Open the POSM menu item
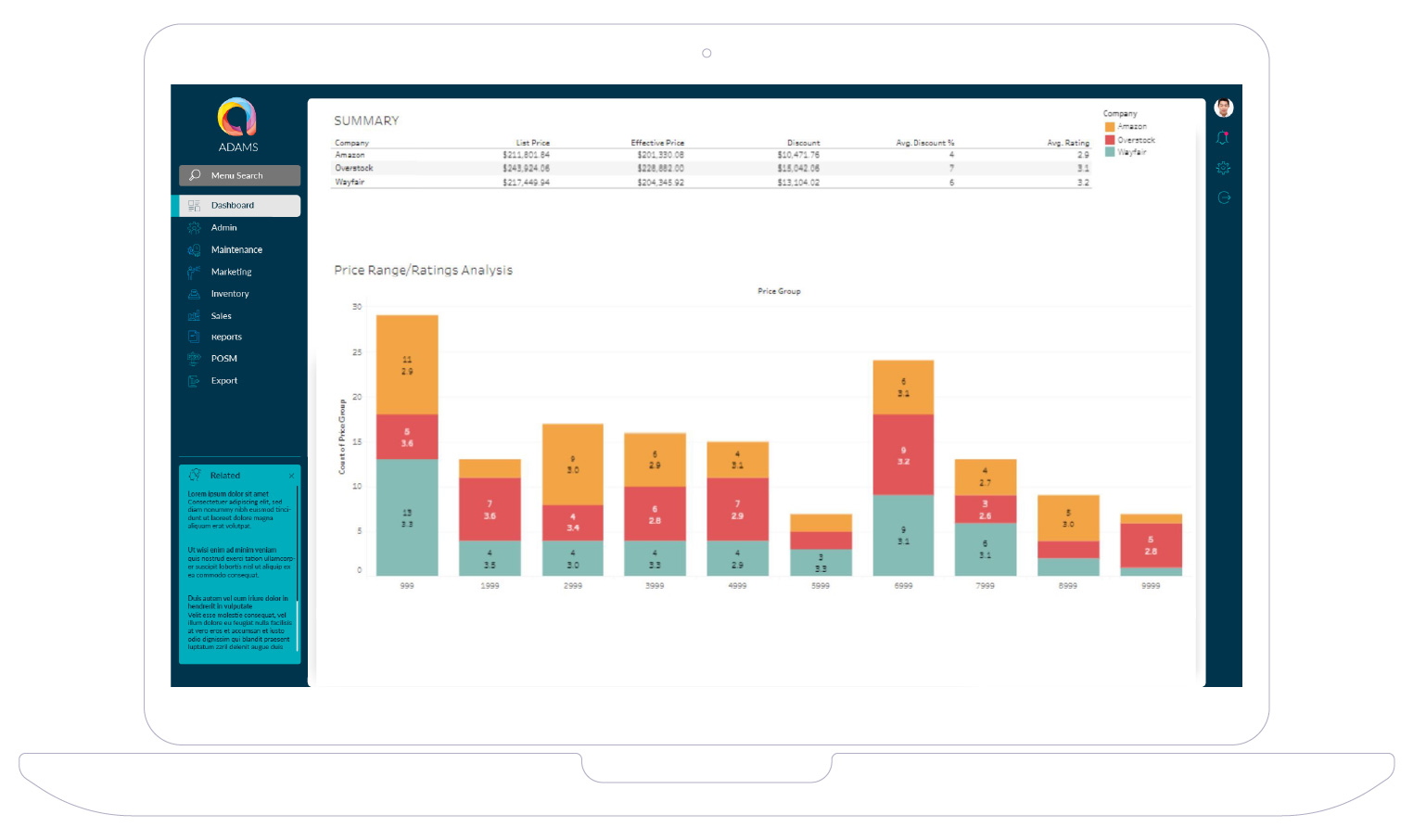 [x=223, y=359]
